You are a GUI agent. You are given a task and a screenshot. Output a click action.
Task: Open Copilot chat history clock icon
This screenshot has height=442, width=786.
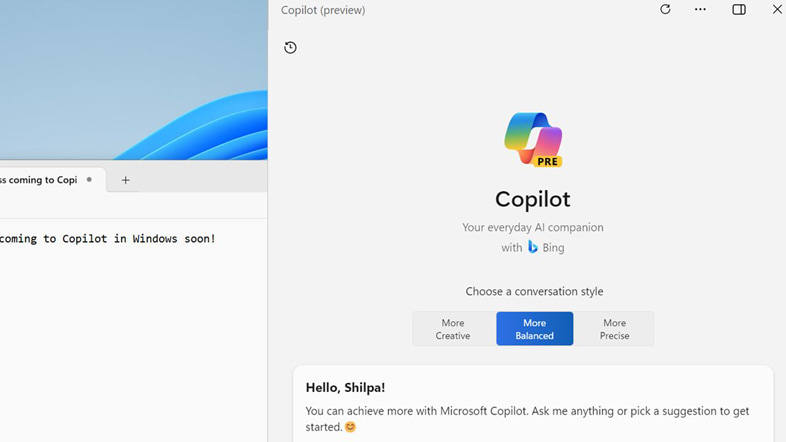[x=290, y=48]
